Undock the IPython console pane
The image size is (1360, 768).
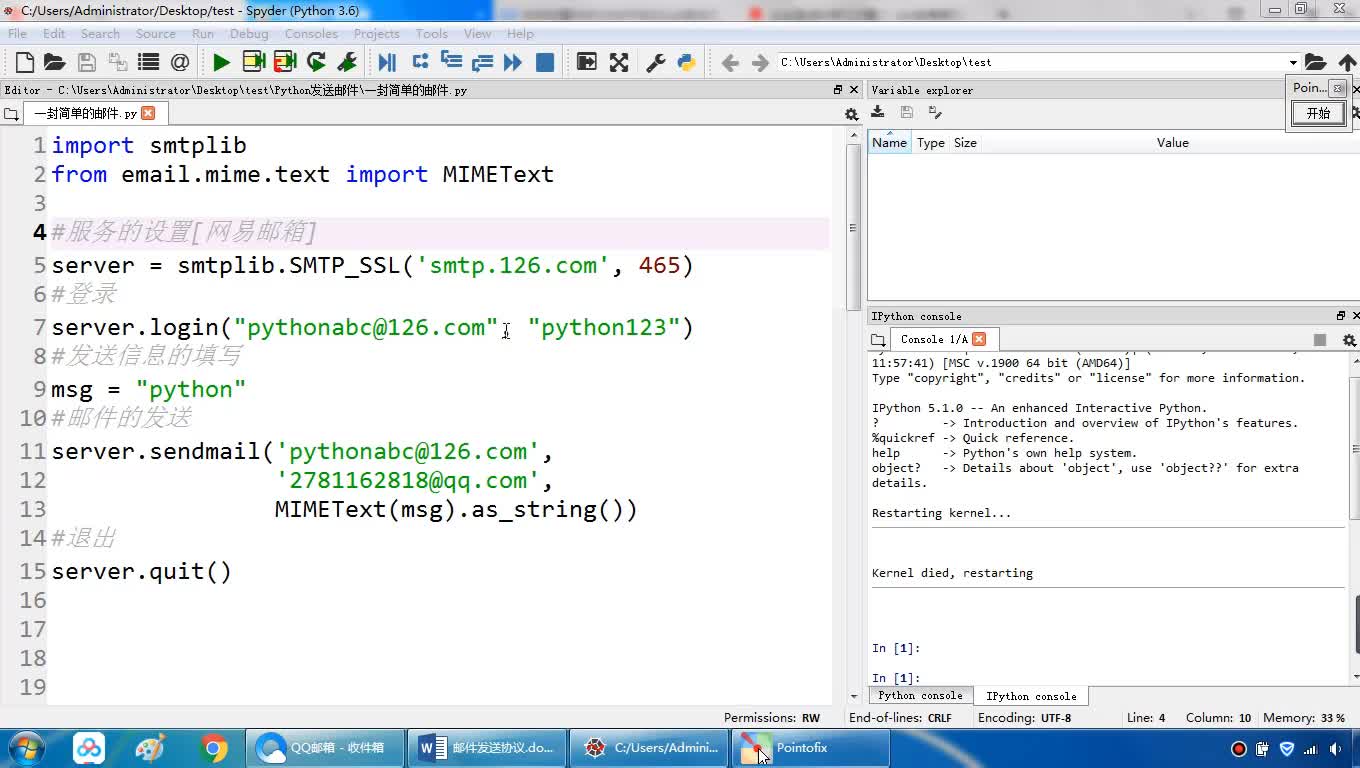click(1341, 316)
